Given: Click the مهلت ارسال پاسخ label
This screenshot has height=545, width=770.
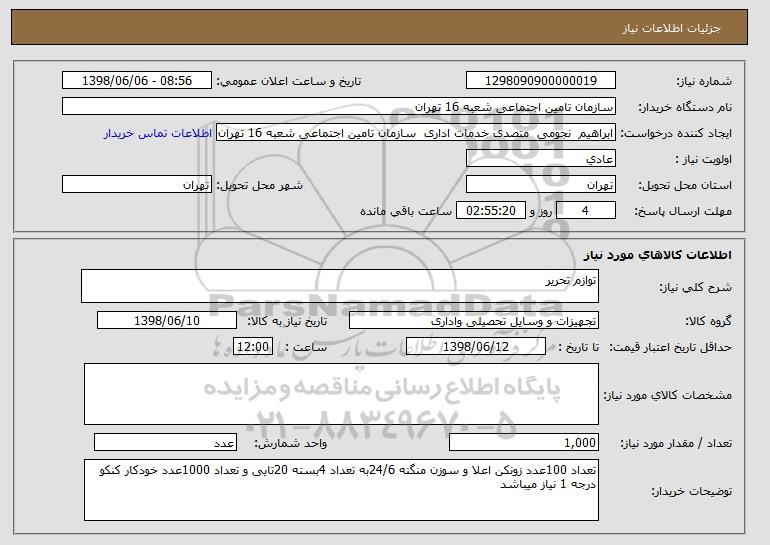Looking at the screenshot, I should (683, 211).
